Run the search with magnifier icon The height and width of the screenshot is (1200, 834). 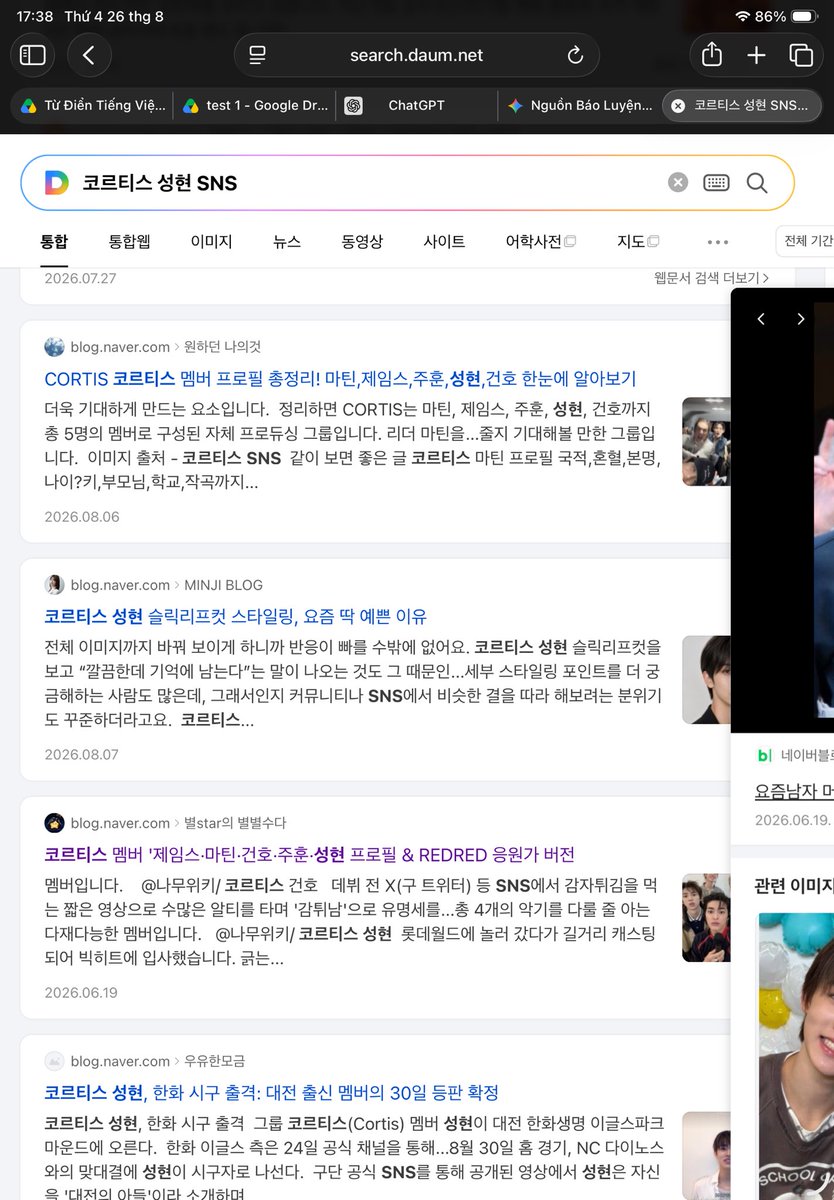tap(757, 182)
